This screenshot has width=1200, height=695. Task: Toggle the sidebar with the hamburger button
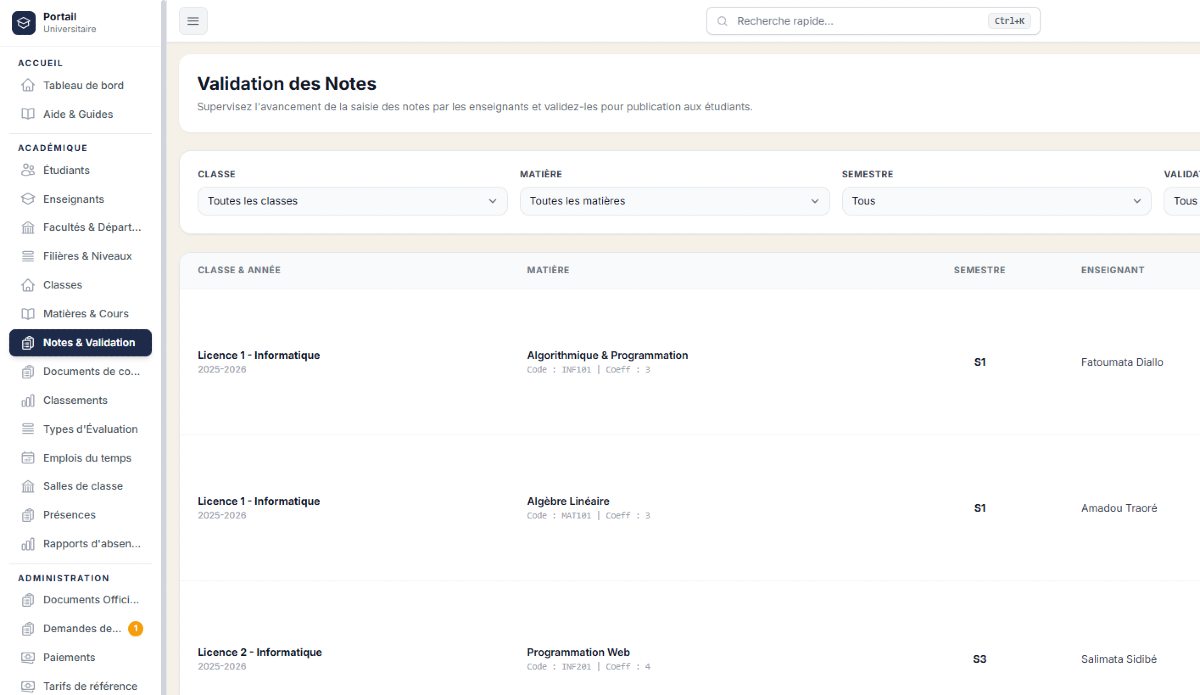coord(193,21)
